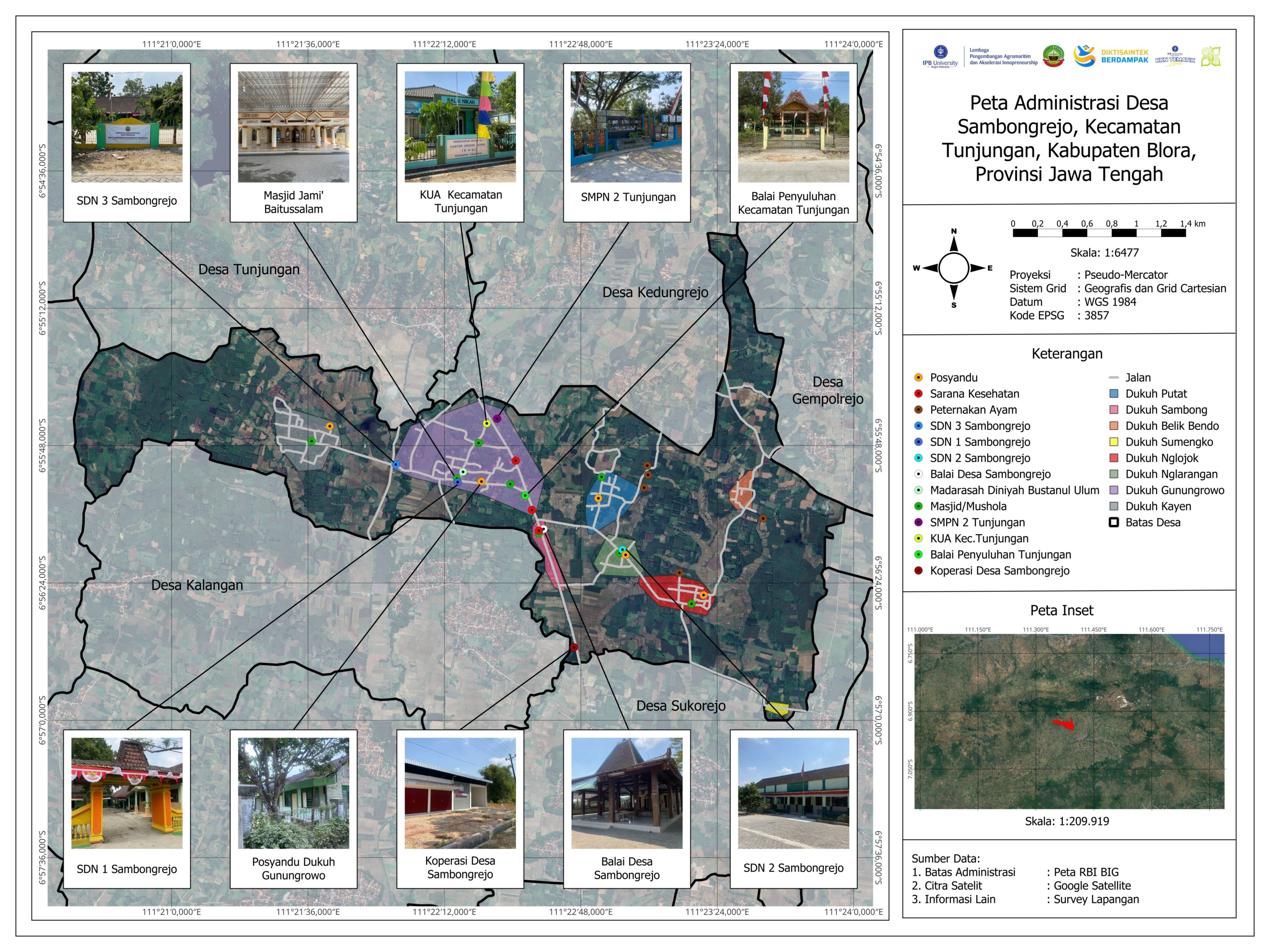Image resolution: width=1270 pixels, height=952 pixels.
Task: Click the Koperasi Desa Sambongrejo legend marker
Action: [x=918, y=571]
